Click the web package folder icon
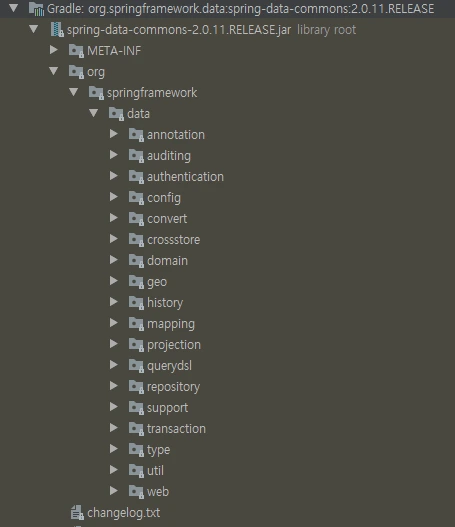The width and height of the screenshot is (455, 527). coord(136,491)
